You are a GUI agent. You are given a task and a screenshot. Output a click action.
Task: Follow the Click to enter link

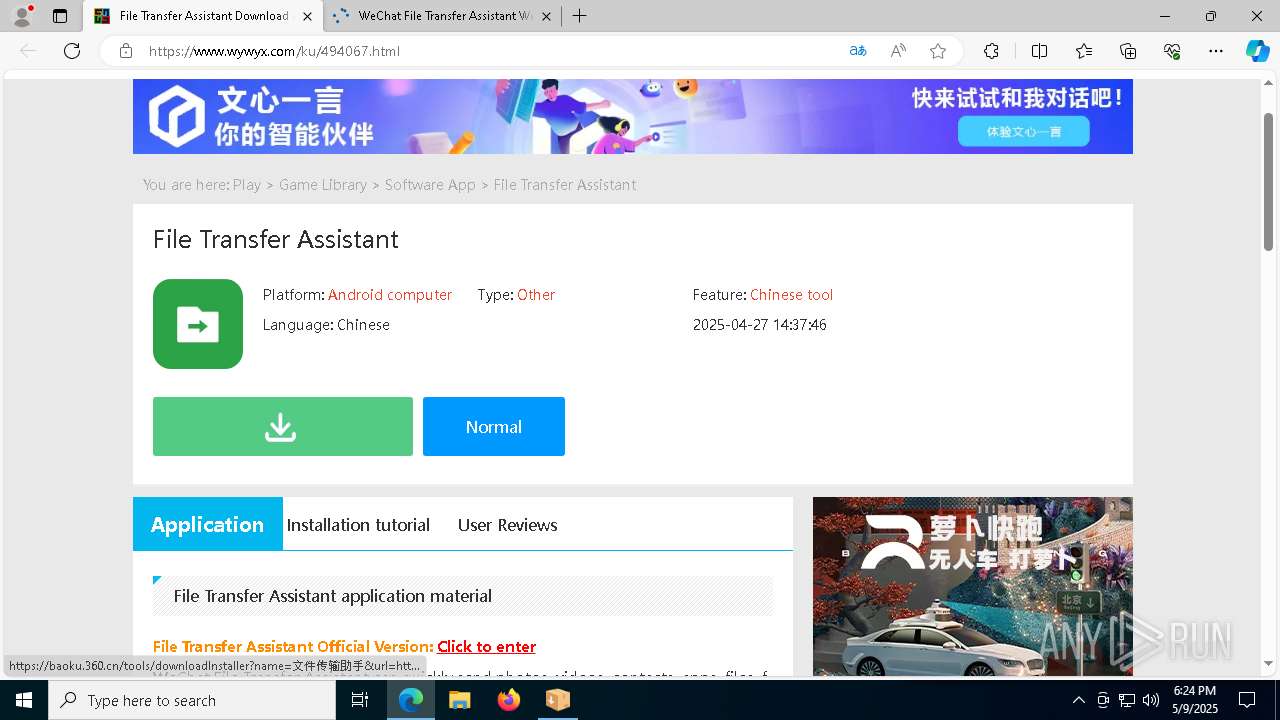[x=486, y=647]
